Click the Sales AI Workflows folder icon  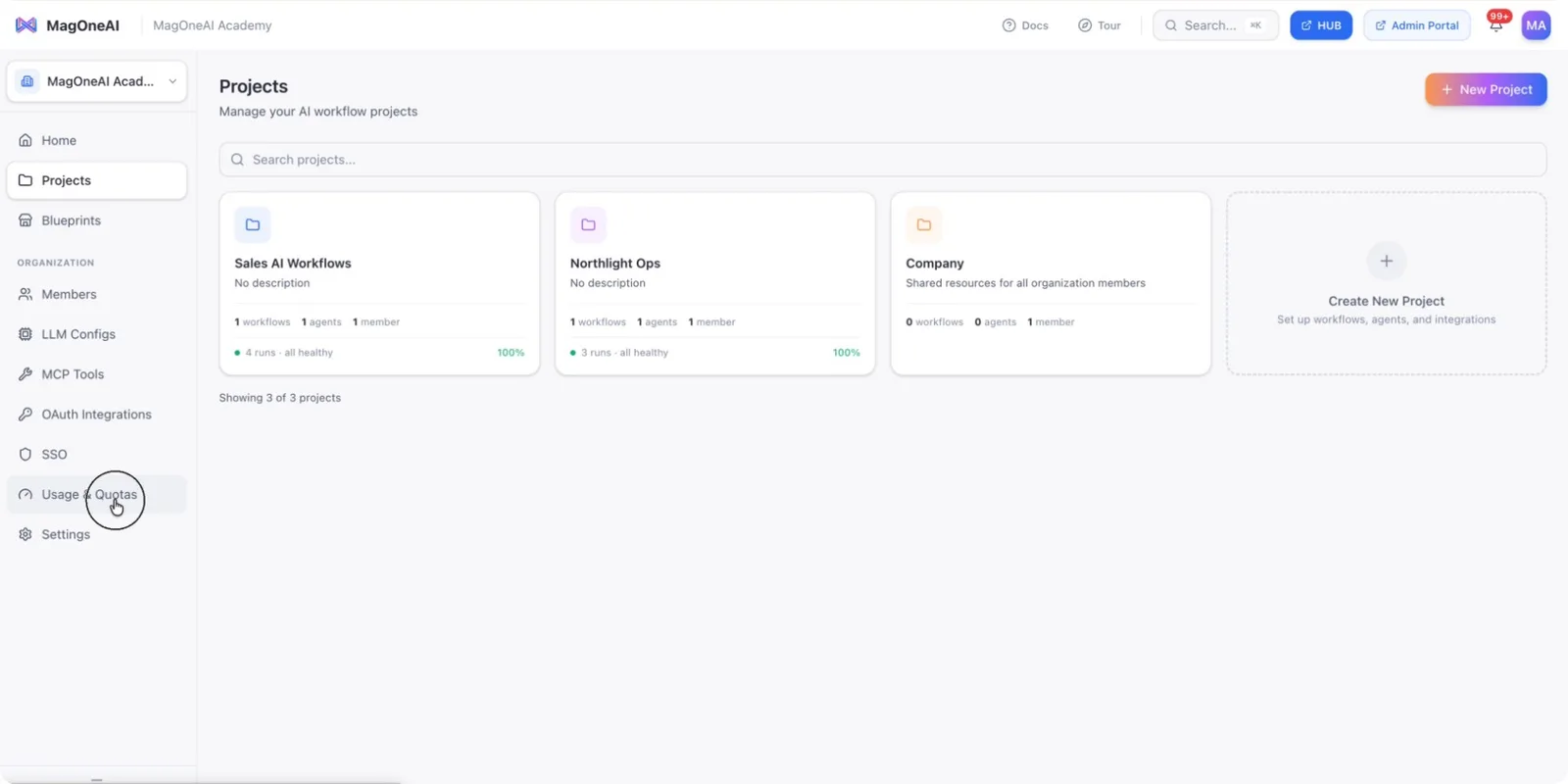(x=253, y=224)
